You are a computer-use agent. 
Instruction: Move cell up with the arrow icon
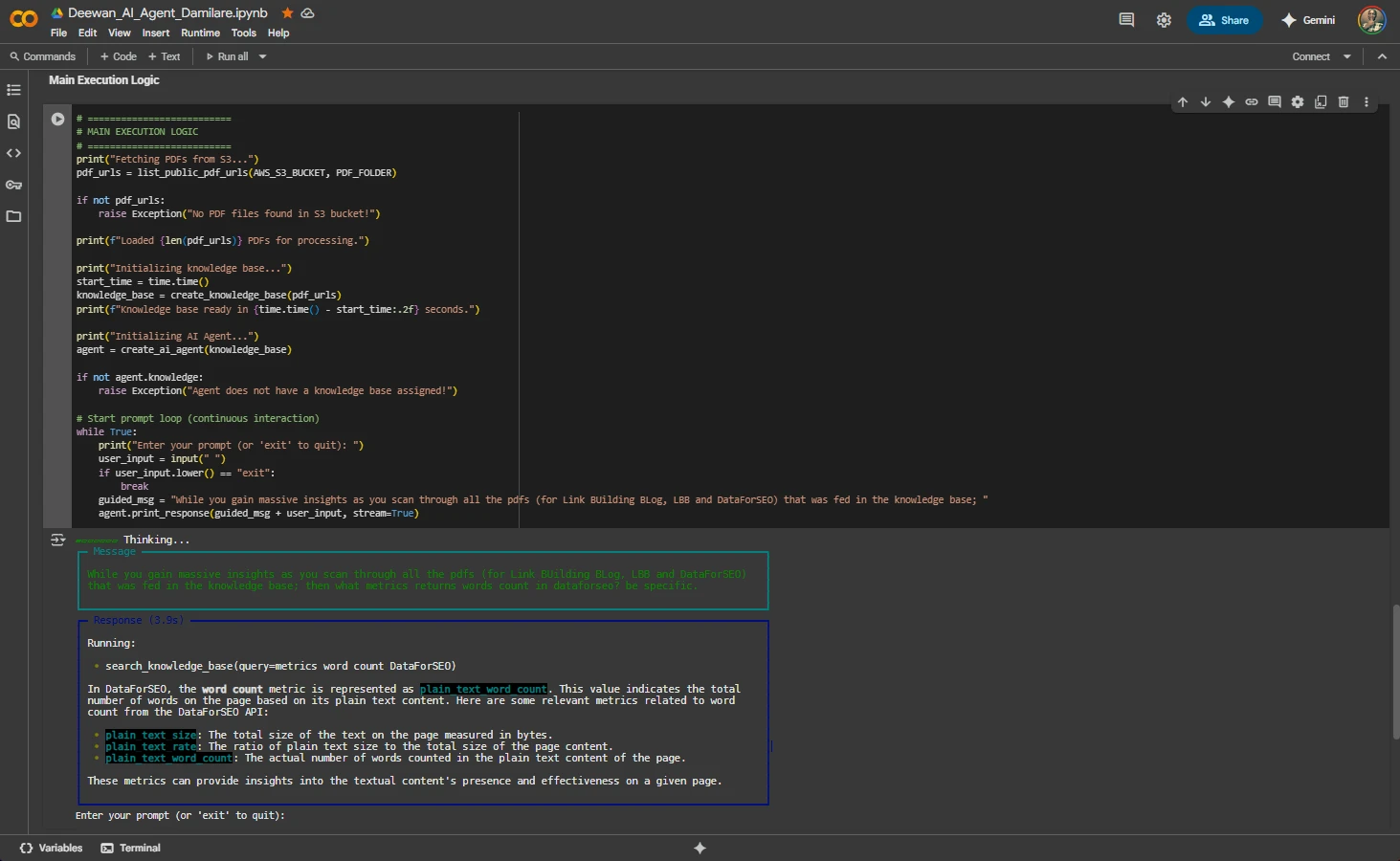(x=1183, y=101)
